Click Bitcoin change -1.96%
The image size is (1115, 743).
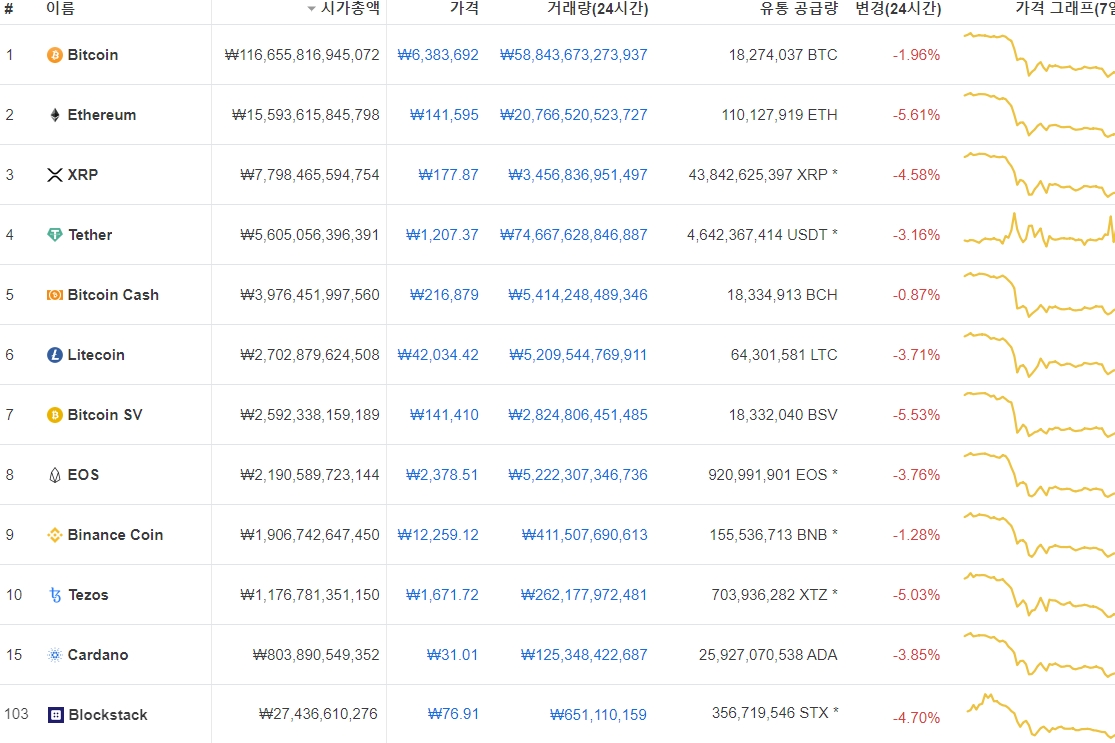(917, 55)
